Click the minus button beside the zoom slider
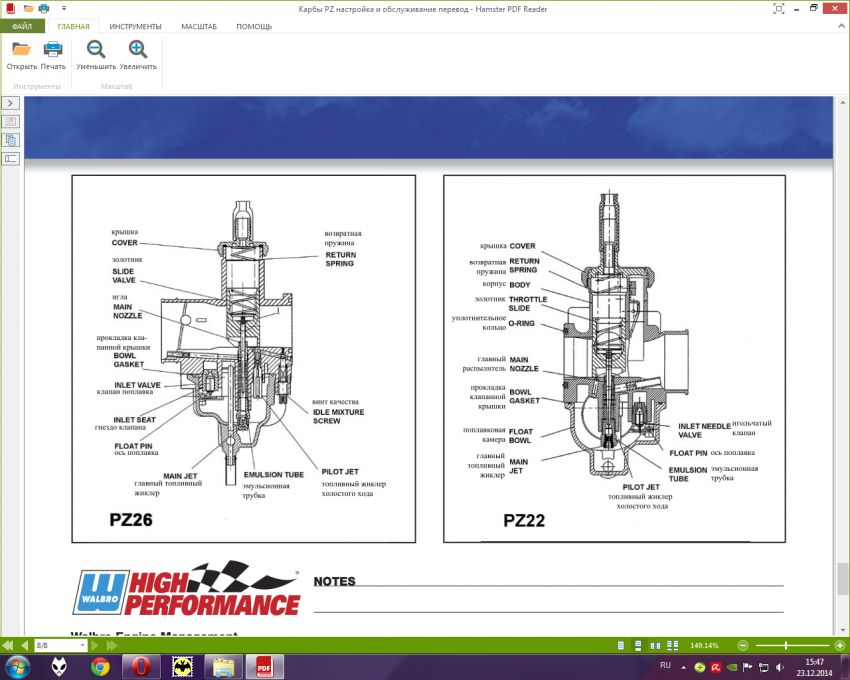This screenshot has width=850, height=680. coord(743,645)
